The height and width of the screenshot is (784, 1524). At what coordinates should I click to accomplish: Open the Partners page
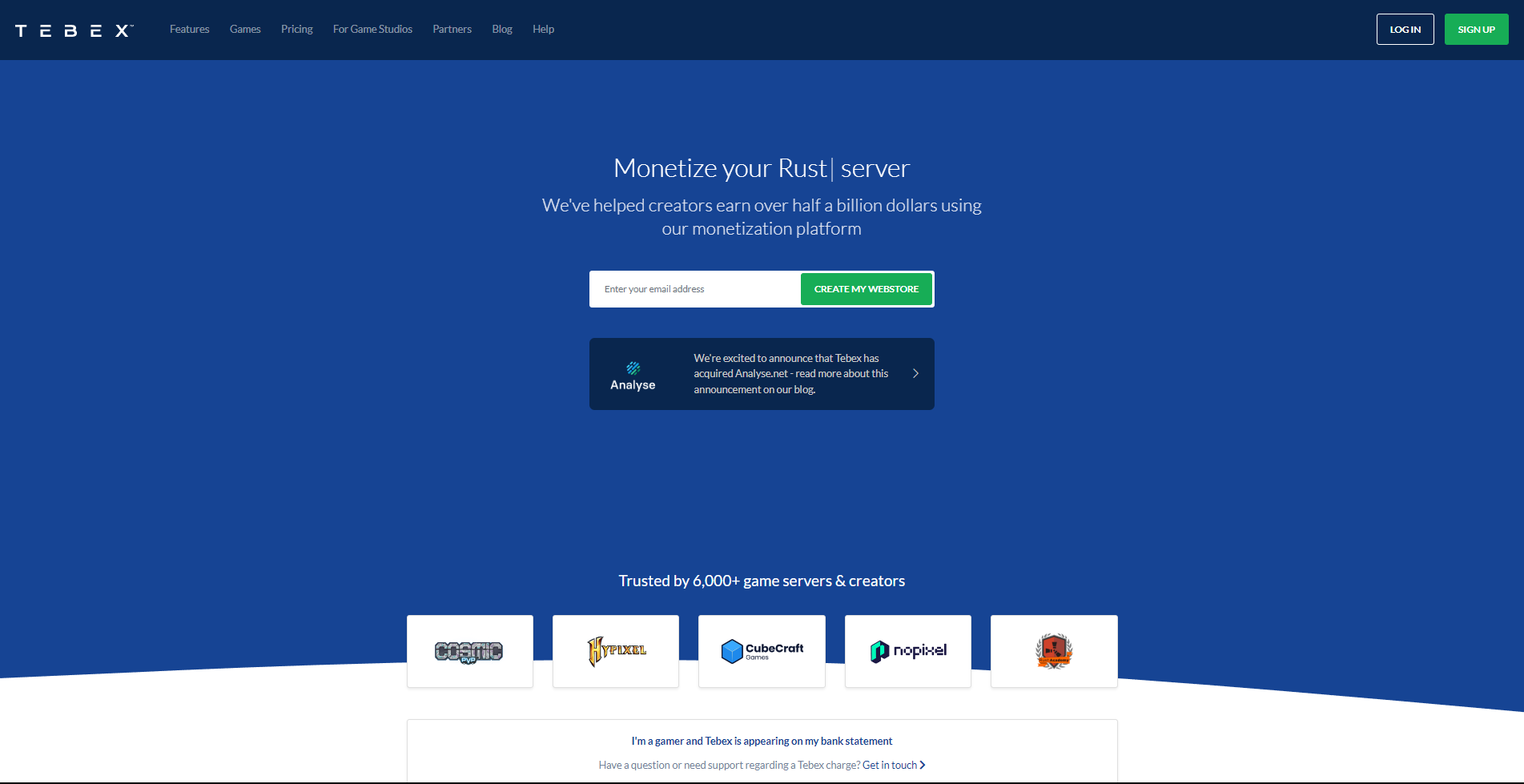pyautogui.click(x=452, y=29)
